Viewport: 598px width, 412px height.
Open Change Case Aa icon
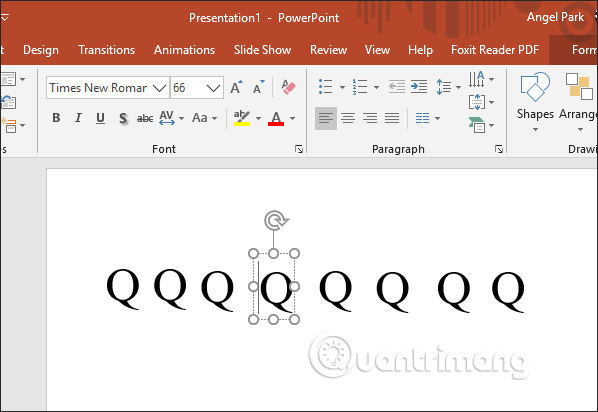point(200,118)
